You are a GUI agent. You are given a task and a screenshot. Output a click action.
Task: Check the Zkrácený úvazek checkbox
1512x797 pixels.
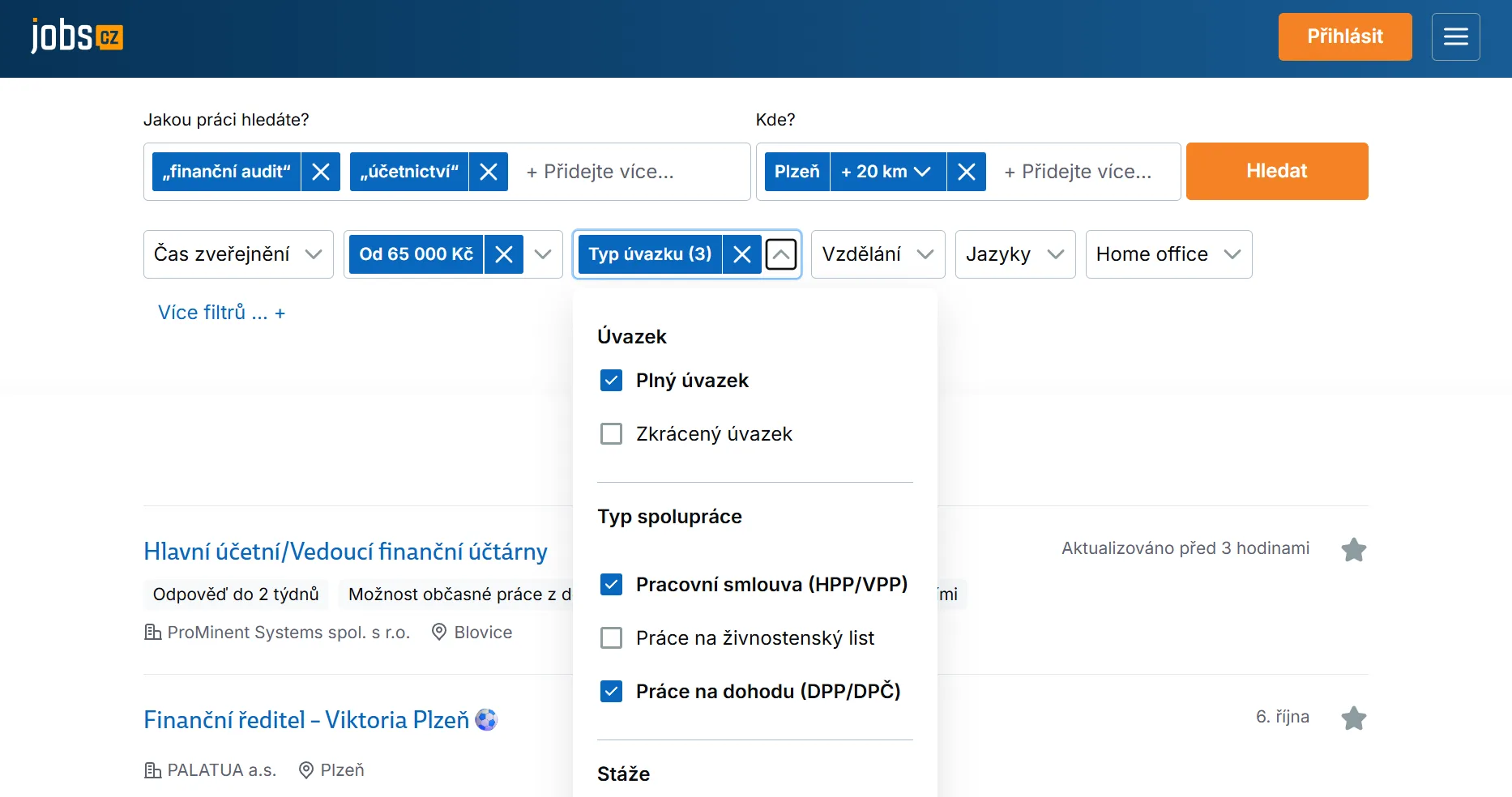pos(611,434)
